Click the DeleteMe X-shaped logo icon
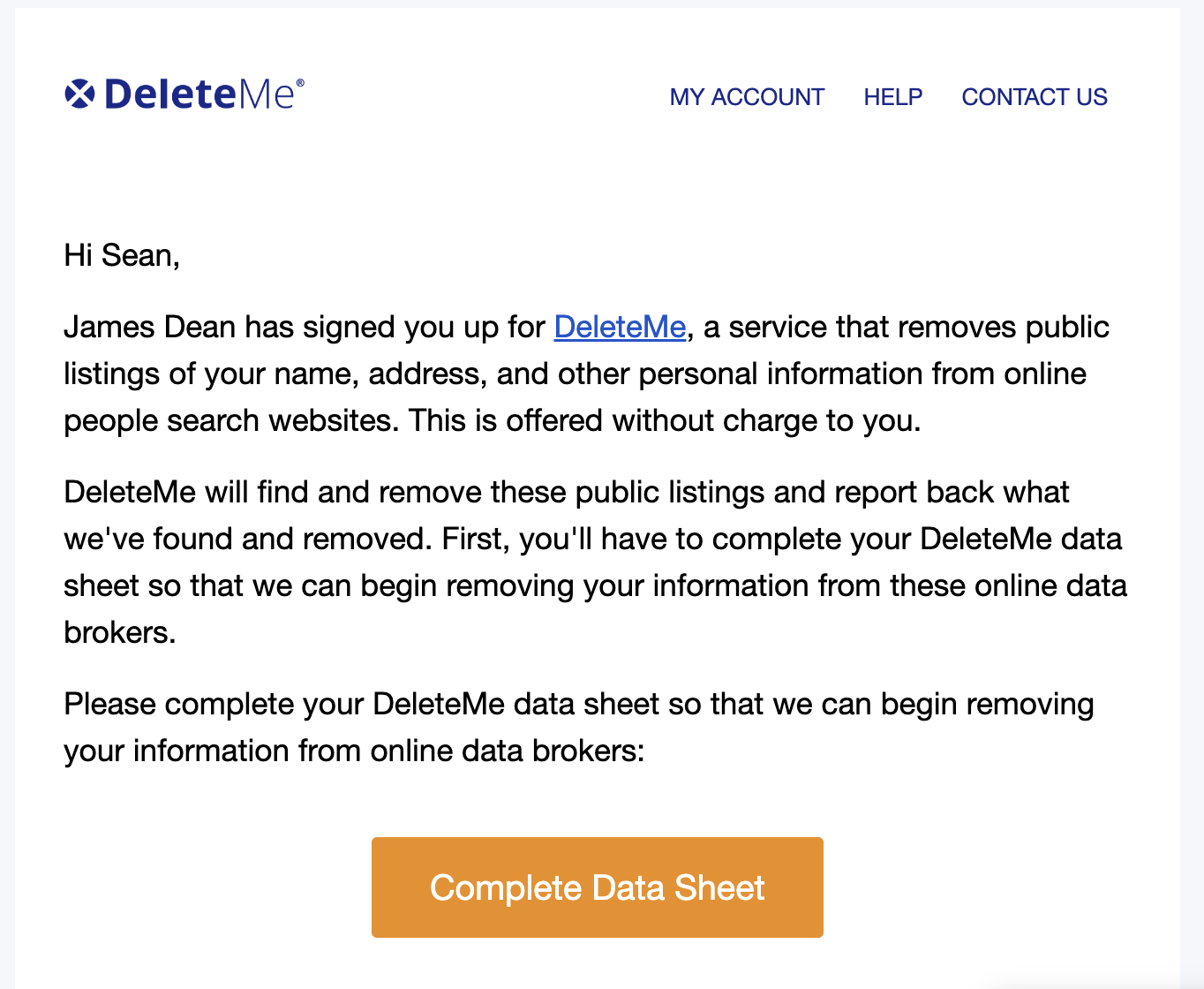This screenshot has height=989, width=1204. tap(79, 94)
